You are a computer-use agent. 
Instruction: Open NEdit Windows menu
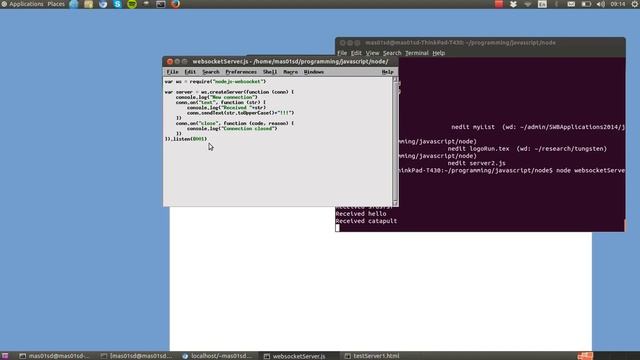click(x=313, y=72)
